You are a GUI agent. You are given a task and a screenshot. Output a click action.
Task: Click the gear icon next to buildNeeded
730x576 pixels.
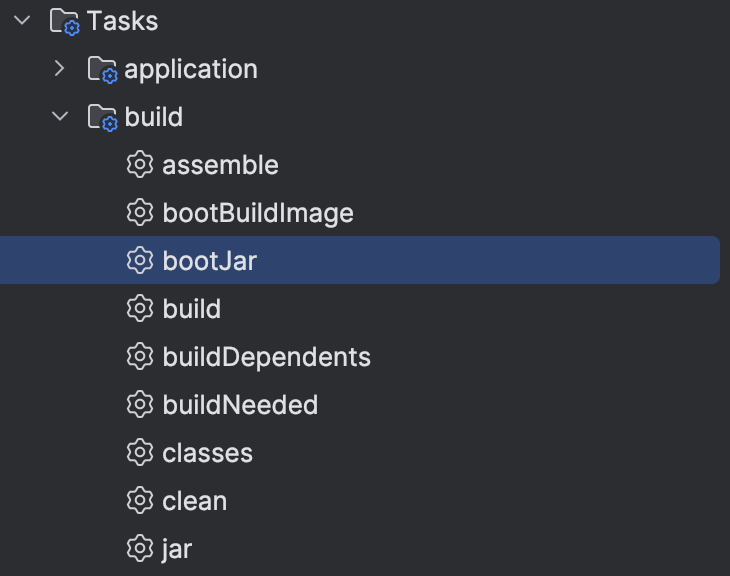click(140, 405)
